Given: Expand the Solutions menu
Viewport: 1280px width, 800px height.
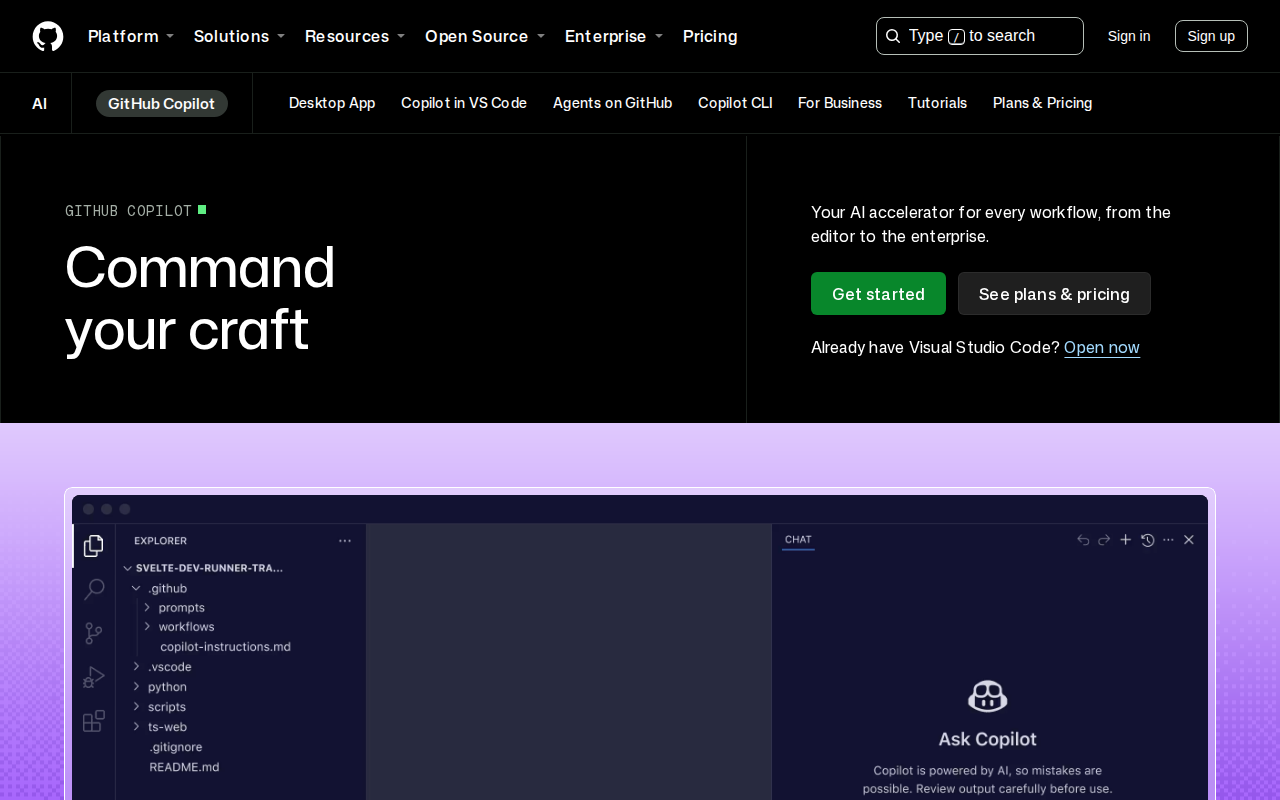Looking at the screenshot, I should click(239, 36).
